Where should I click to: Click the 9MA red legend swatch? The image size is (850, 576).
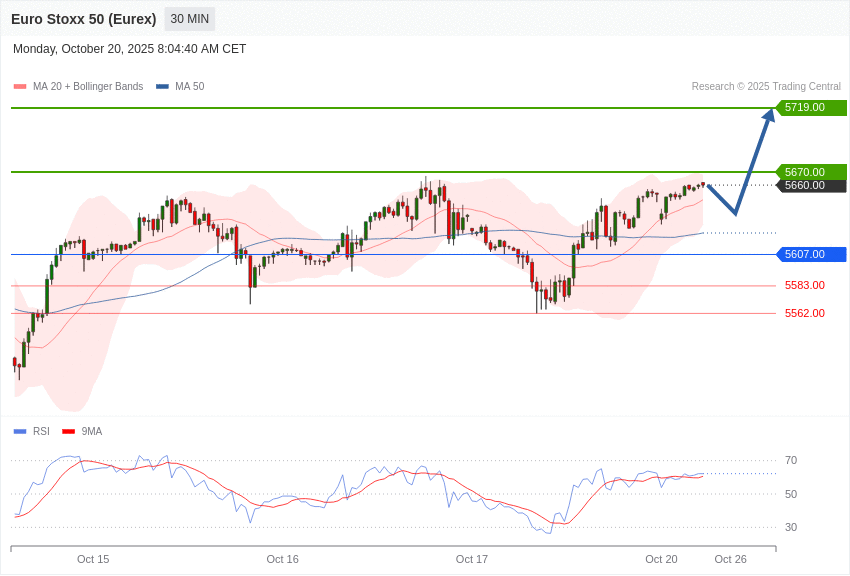[68, 432]
